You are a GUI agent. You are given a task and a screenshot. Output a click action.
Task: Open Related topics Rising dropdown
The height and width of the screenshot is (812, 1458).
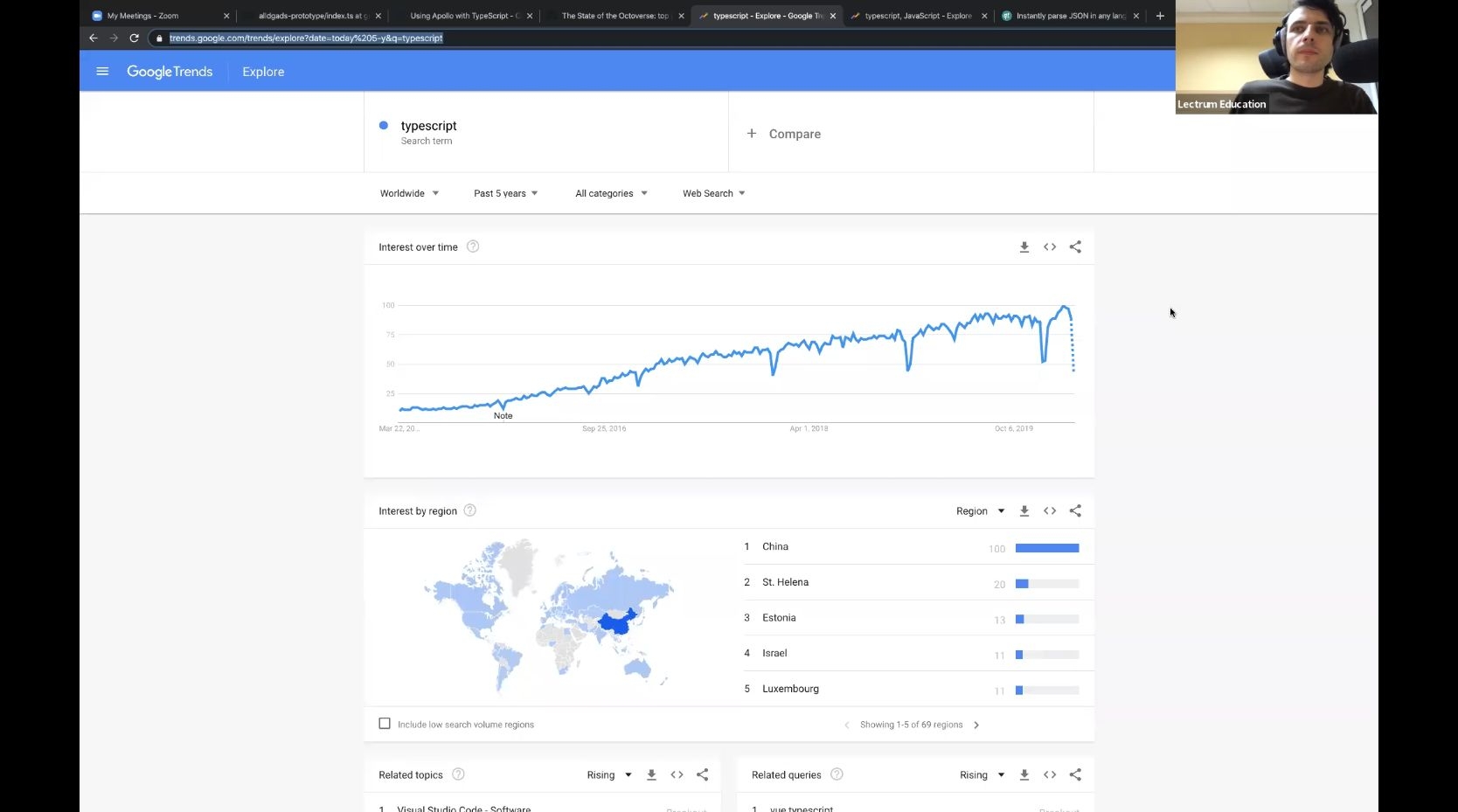[x=609, y=775]
